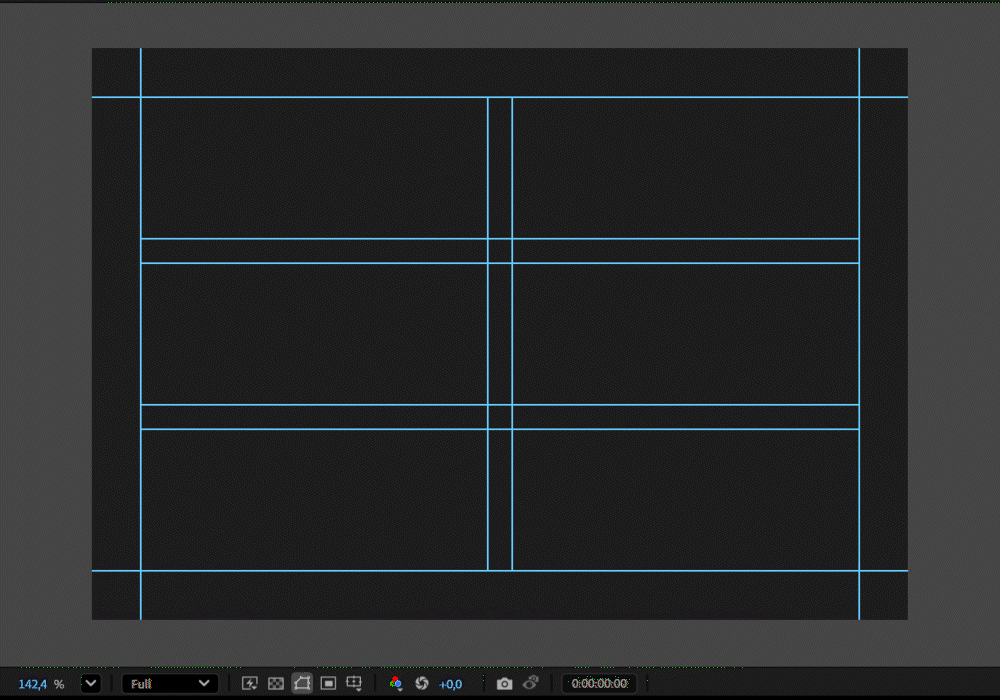Viewport: 1000px width, 700px height.
Task: Open the Fast Previews options
Action: coord(250,683)
